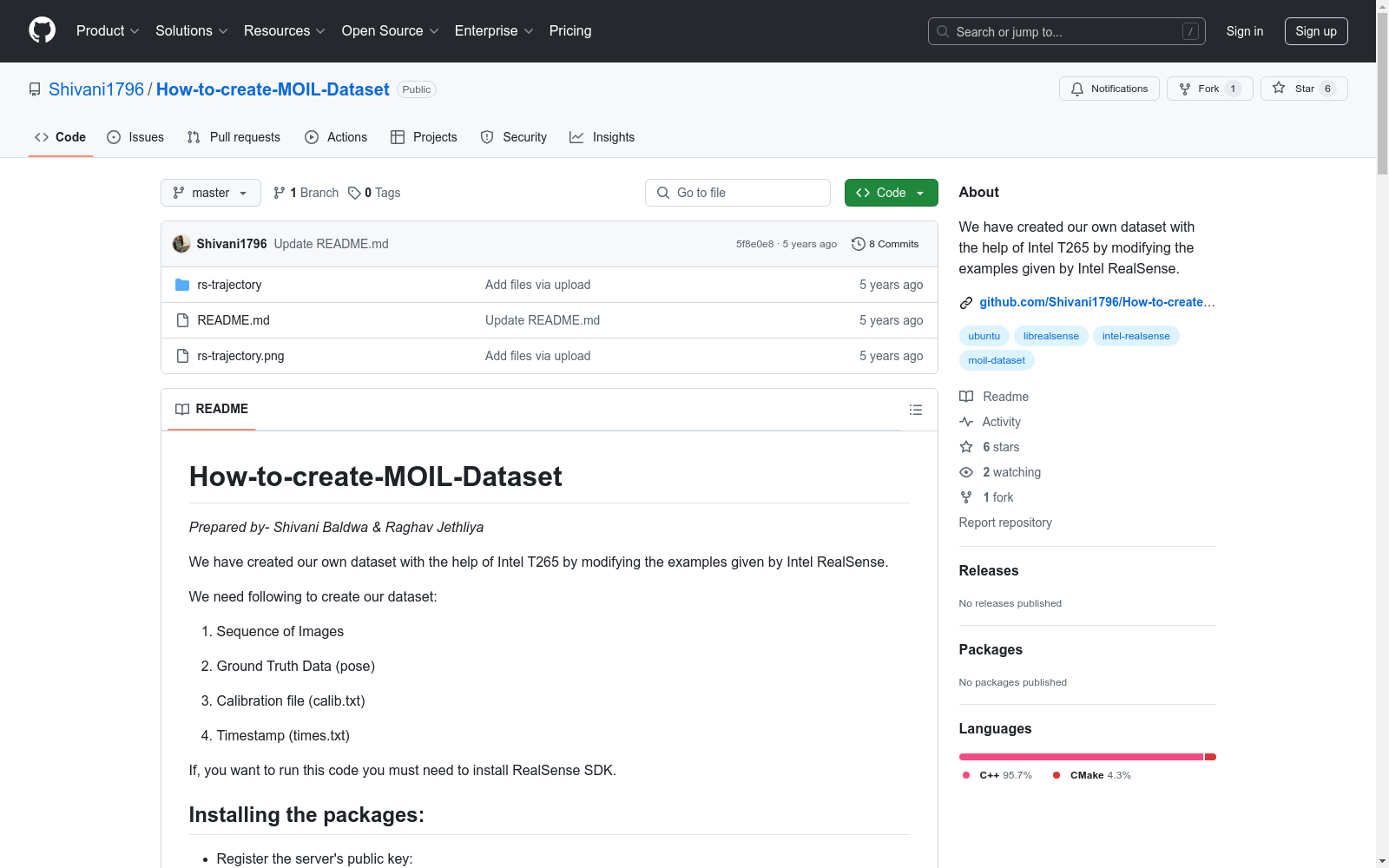Click Report repository
Screen dimensions: 1389x868
(1005, 523)
